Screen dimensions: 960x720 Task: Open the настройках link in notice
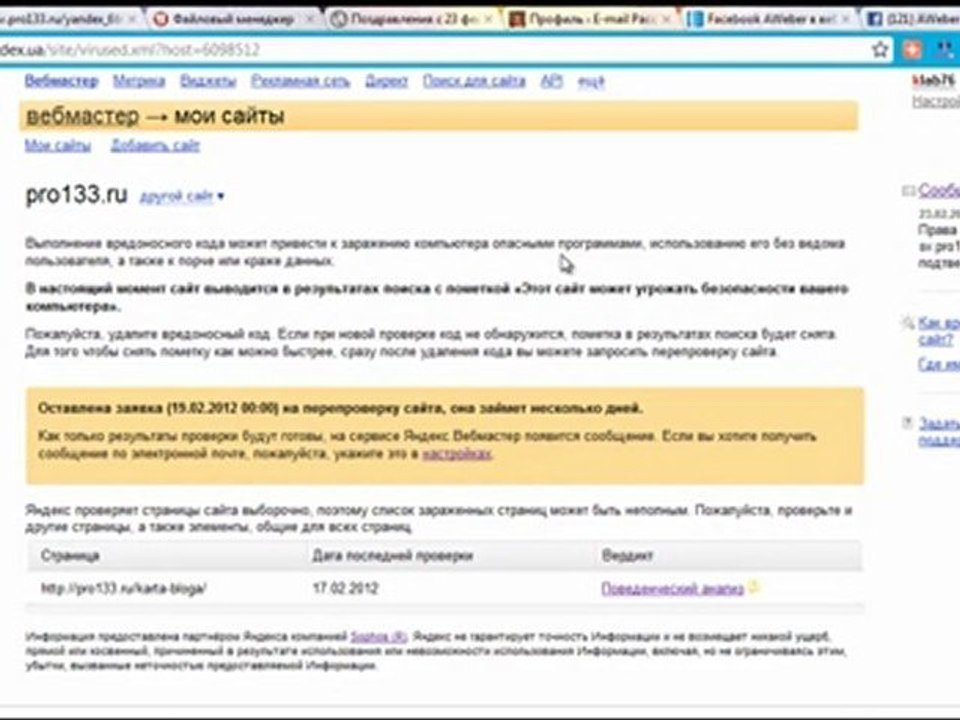click(x=457, y=454)
